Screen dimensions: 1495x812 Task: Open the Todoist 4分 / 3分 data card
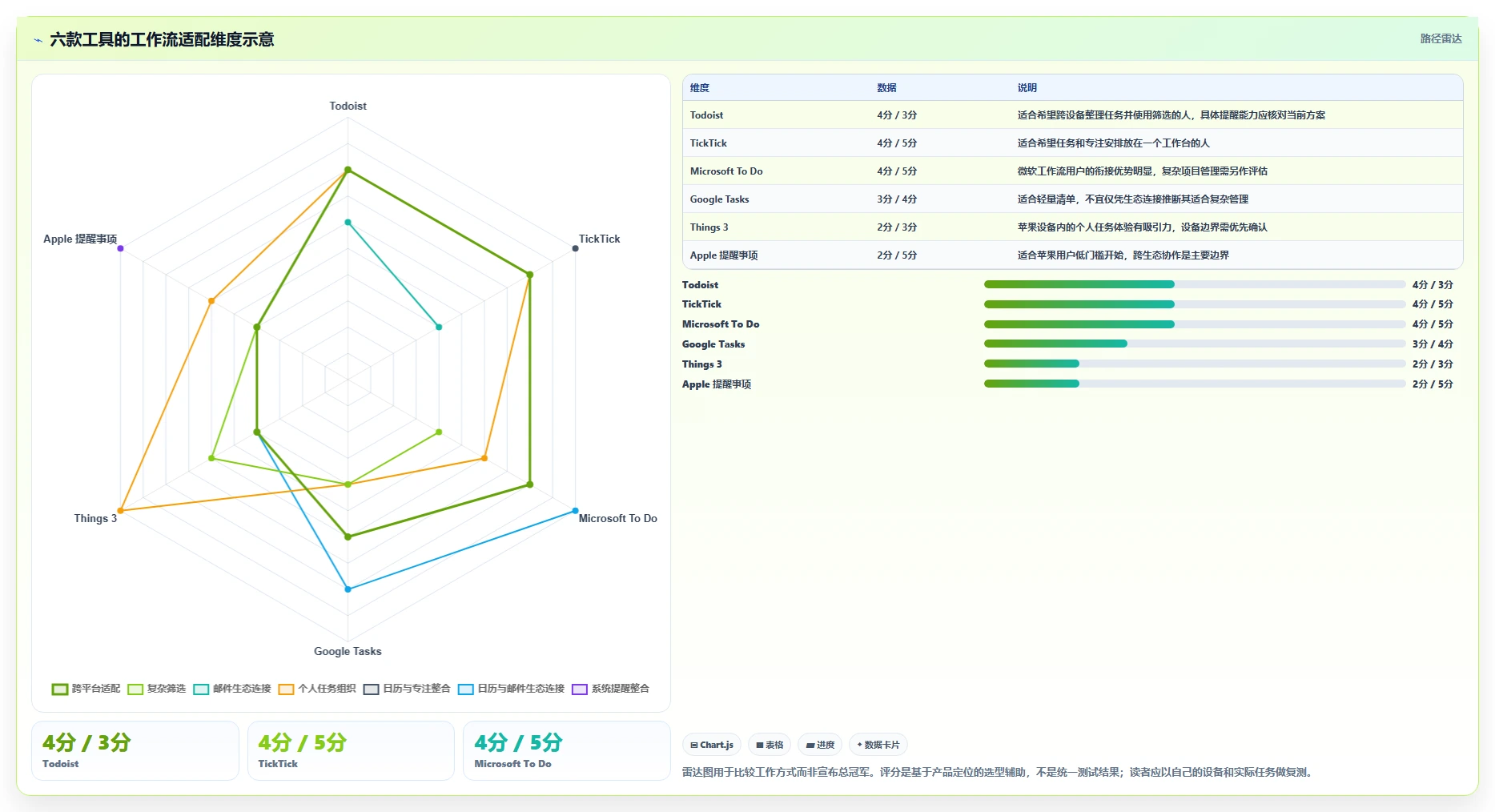tap(135, 750)
